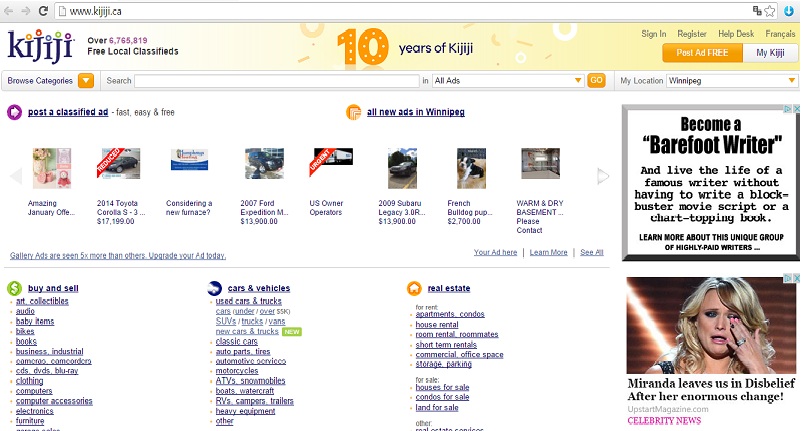The width and height of the screenshot is (802, 431).
Task: Open the apartments, condos rental link
Action: click(x=450, y=314)
